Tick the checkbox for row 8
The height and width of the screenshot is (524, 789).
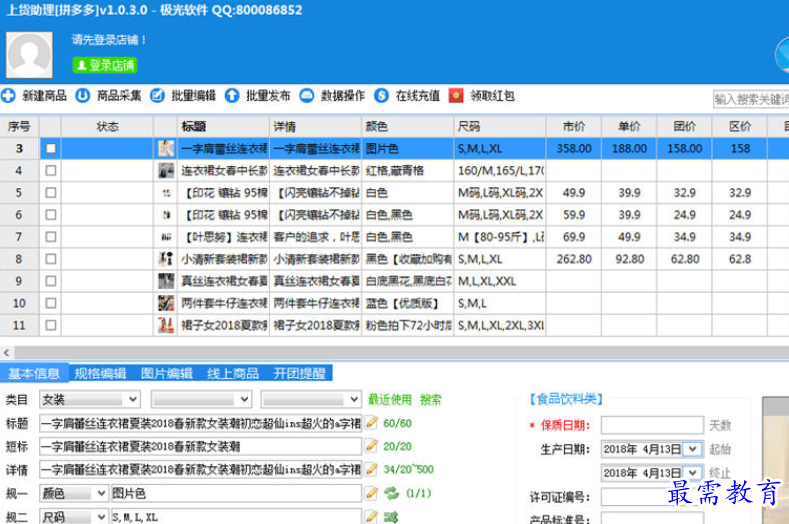(x=51, y=259)
